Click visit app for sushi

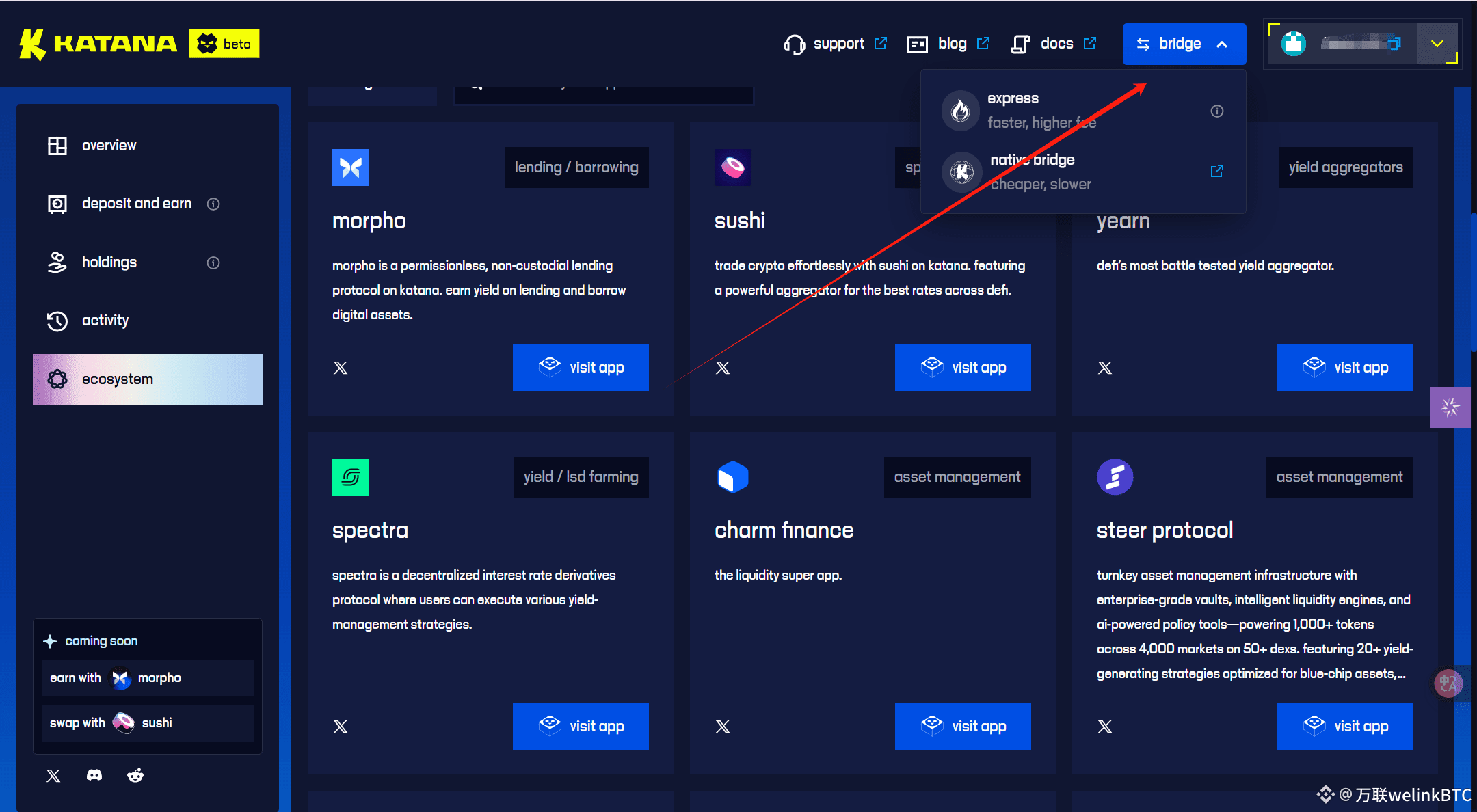[x=963, y=368]
